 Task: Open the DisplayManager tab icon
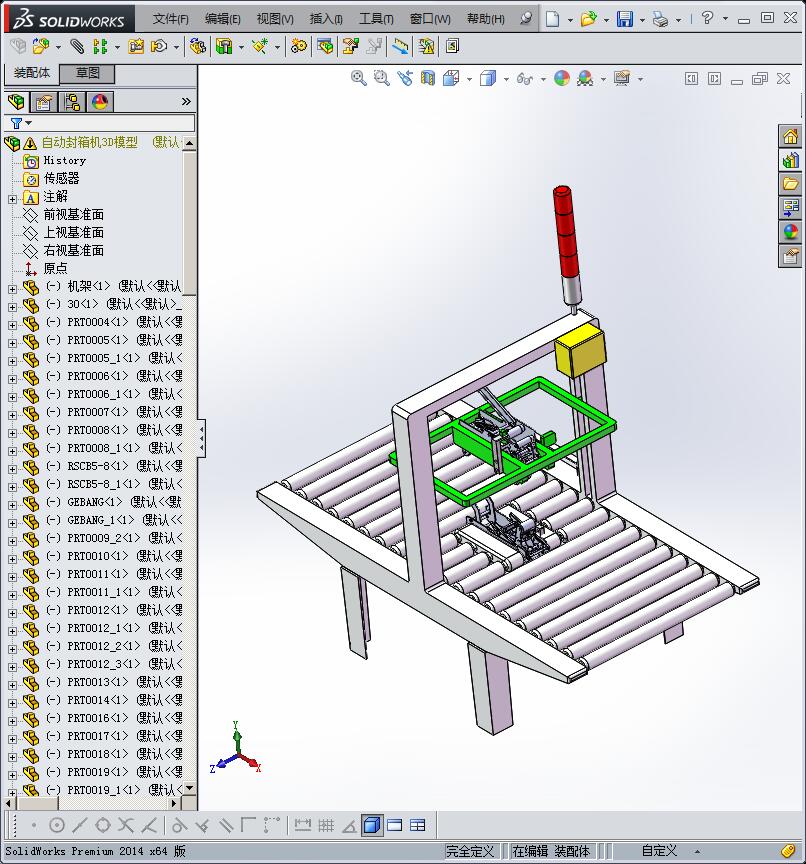click(x=100, y=102)
